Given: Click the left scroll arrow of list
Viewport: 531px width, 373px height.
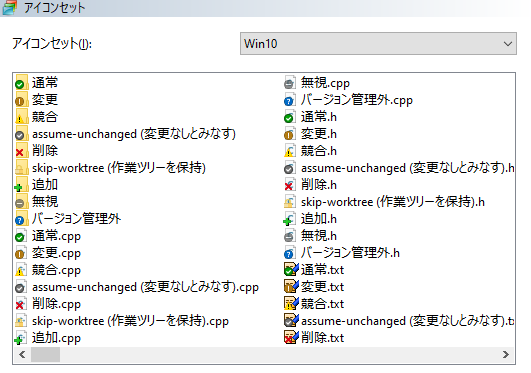Looking at the screenshot, I should pyautogui.click(x=22, y=355).
